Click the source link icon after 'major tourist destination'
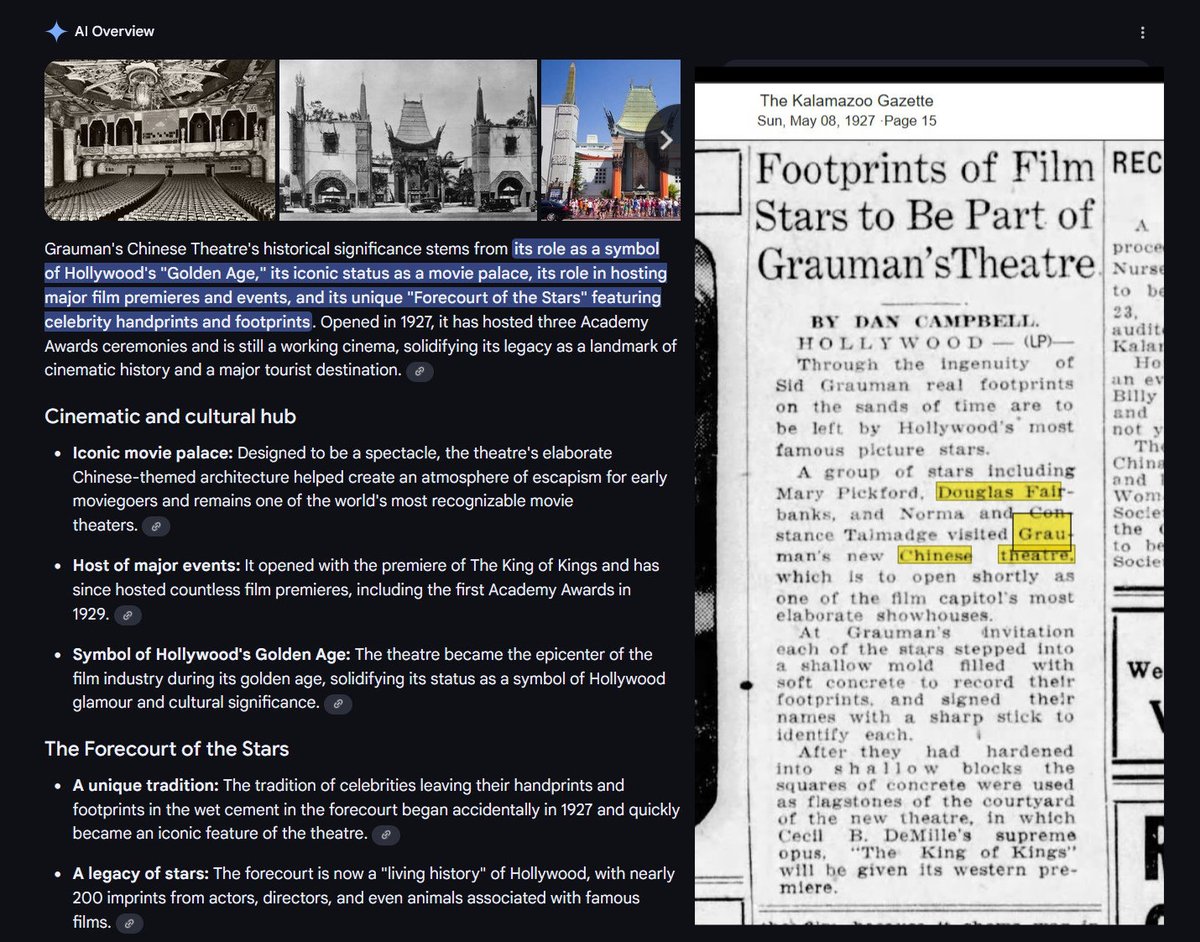 tap(420, 371)
